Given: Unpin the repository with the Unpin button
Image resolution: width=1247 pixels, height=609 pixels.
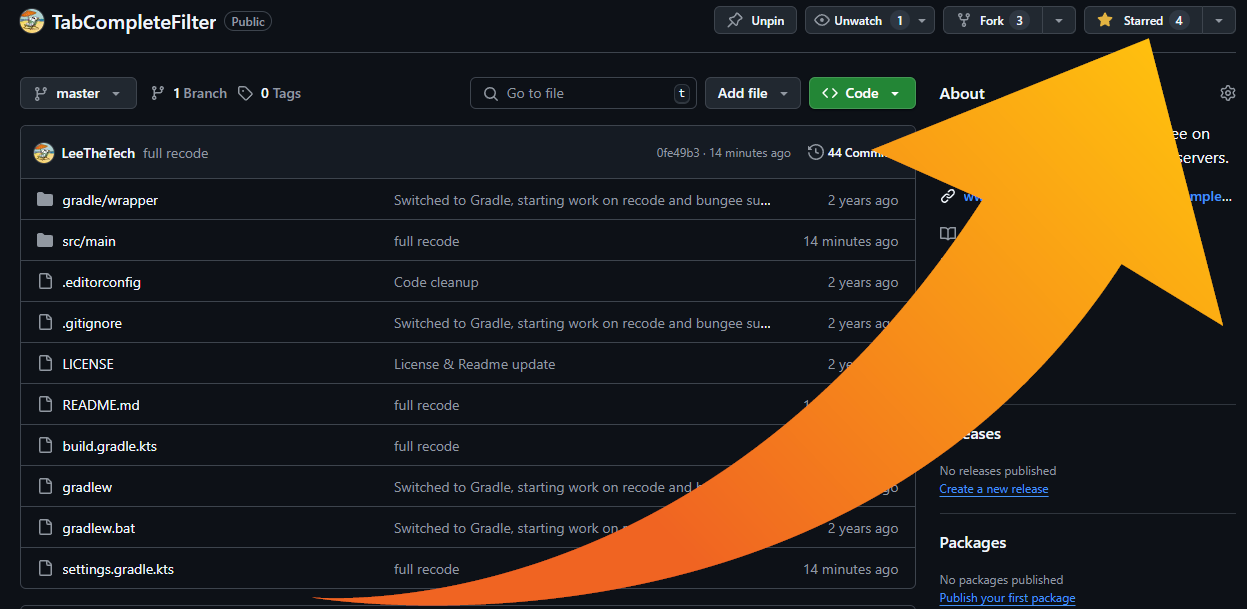Looking at the screenshot, I should [755, 21].
